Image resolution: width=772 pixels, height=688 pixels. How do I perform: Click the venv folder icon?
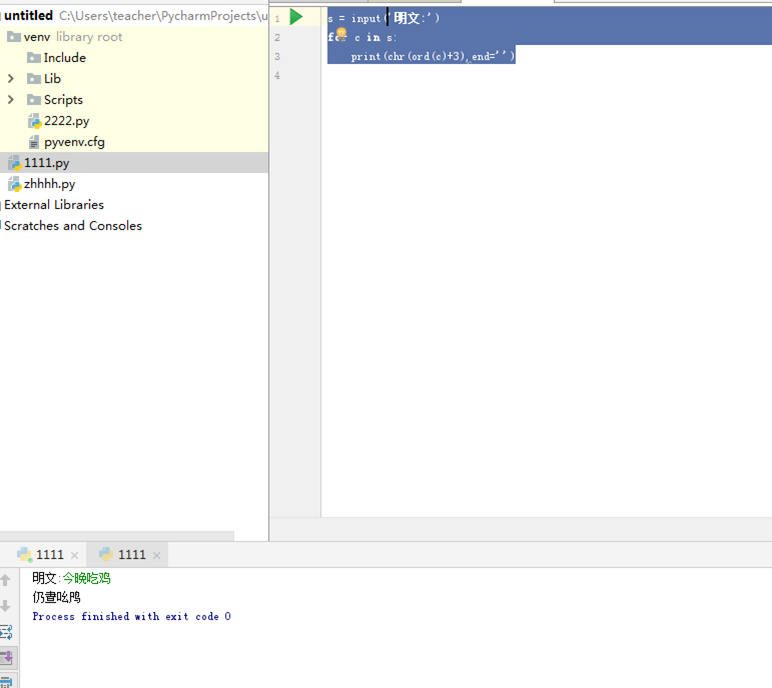point(14,37)
